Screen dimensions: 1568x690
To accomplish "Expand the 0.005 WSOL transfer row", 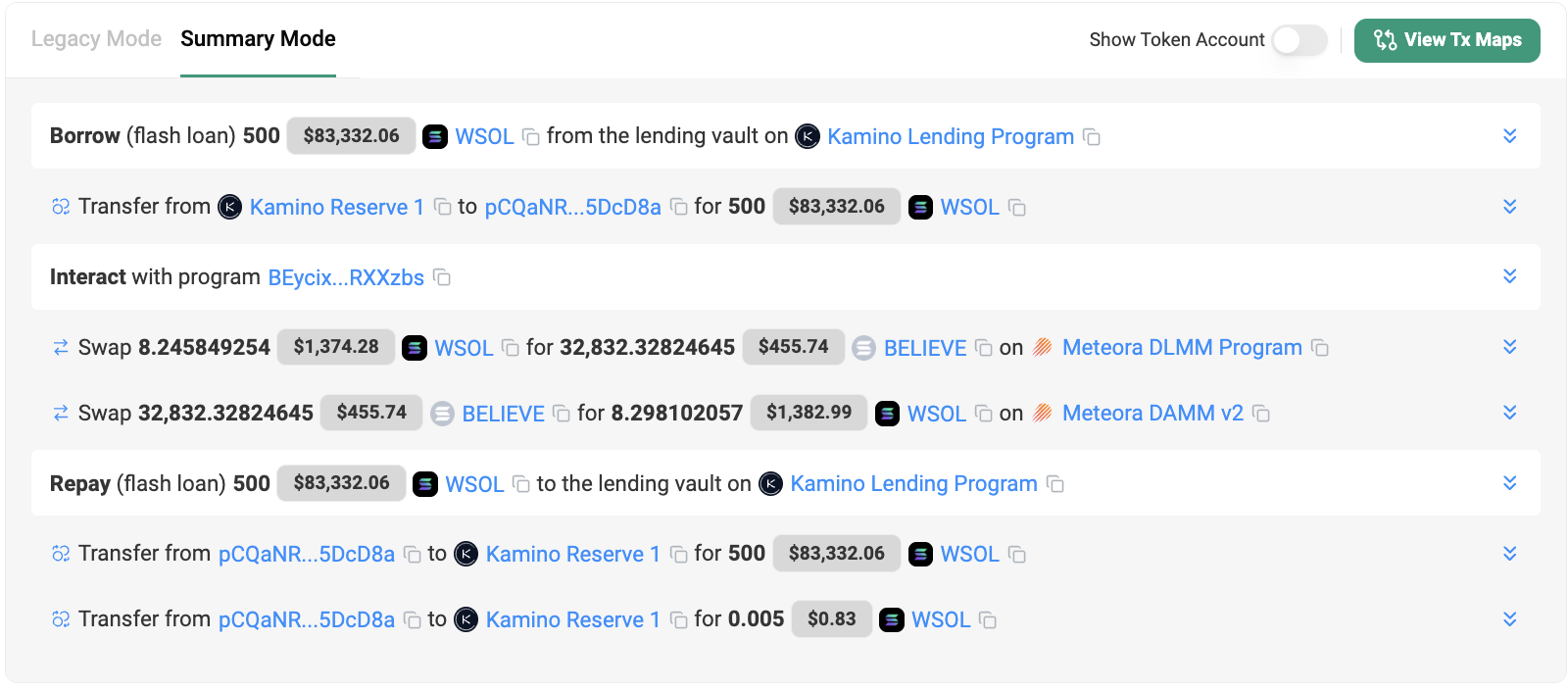I will tap(1509, 619).
